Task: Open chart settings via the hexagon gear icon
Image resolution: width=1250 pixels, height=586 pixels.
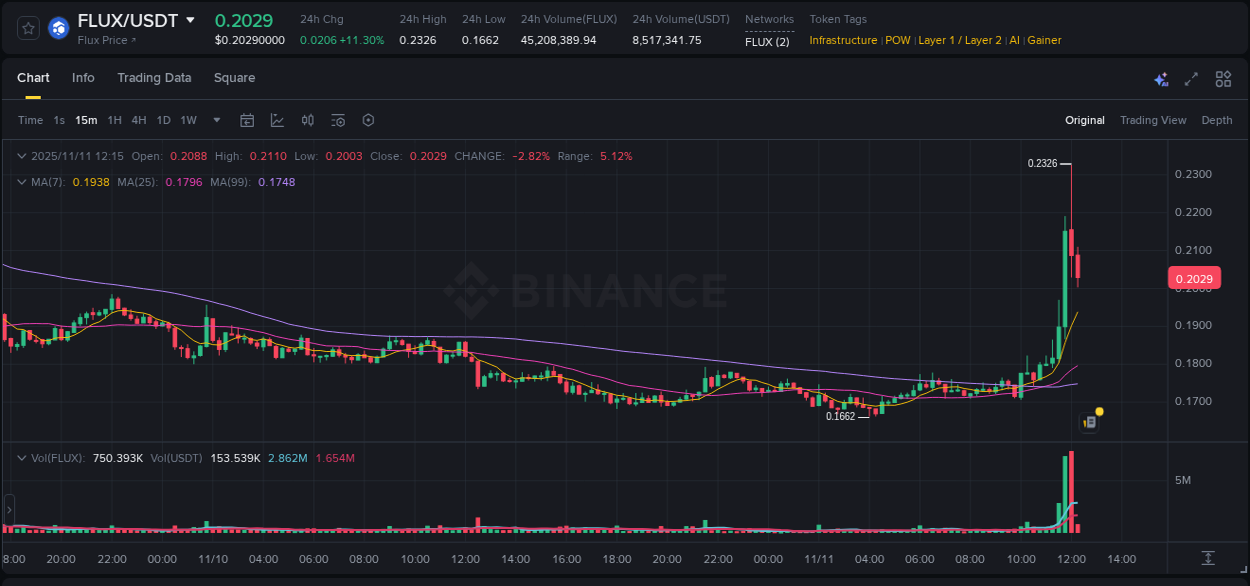Action: [368, 120]
